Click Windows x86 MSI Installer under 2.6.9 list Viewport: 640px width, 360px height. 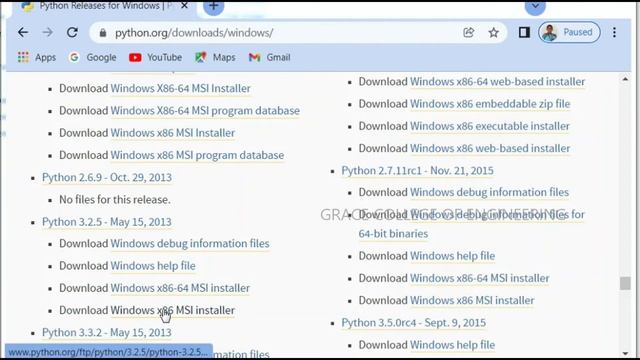point(173,133)
